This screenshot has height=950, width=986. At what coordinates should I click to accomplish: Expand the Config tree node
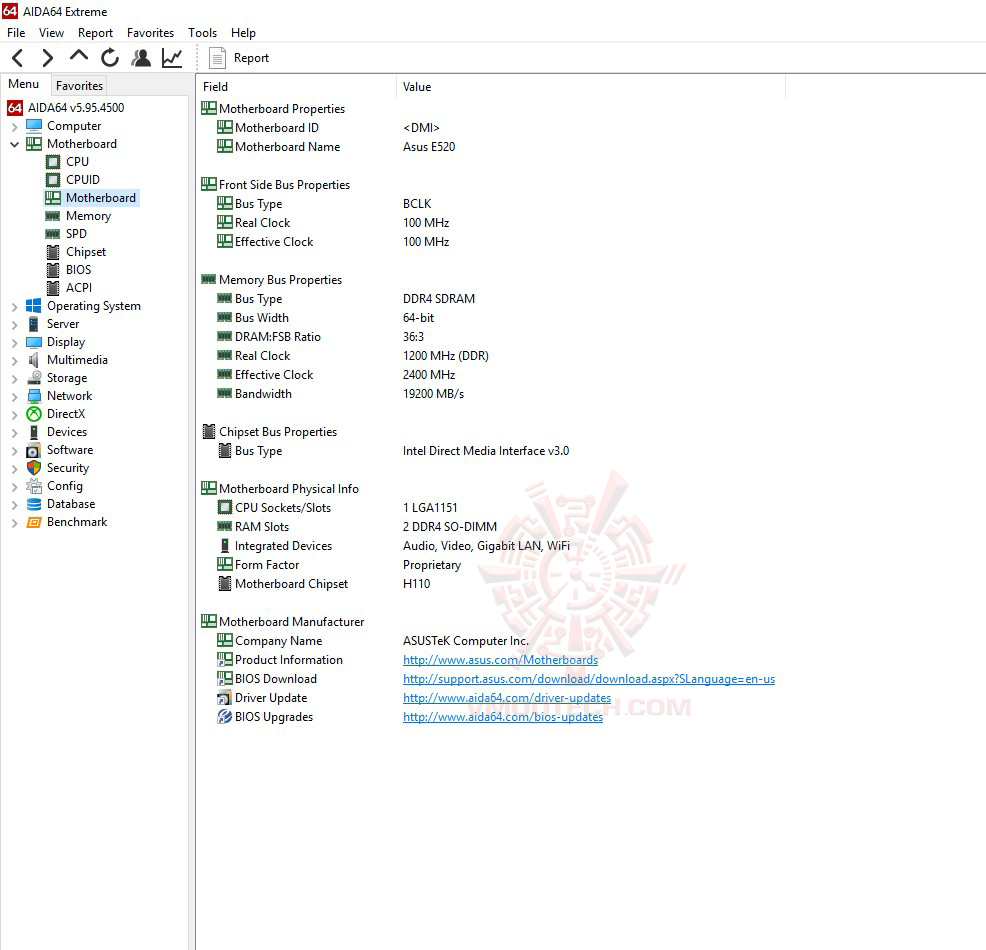click(14, 487)
